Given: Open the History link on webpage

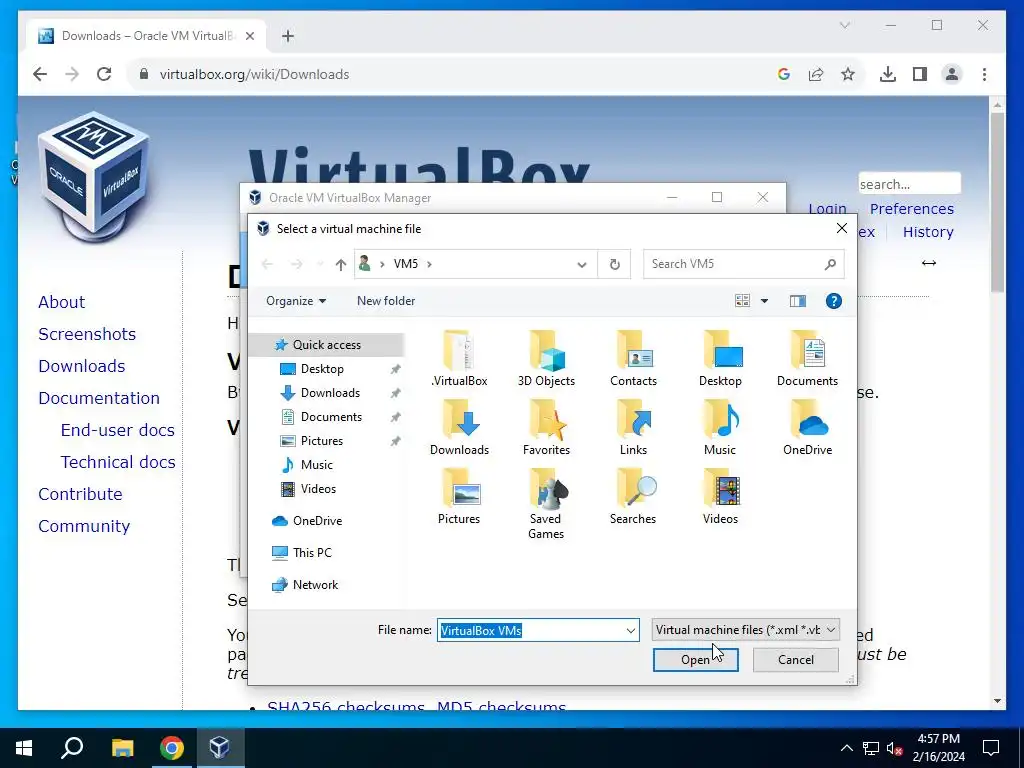Looking at the screenshot, I should click(x=928, y=232).
